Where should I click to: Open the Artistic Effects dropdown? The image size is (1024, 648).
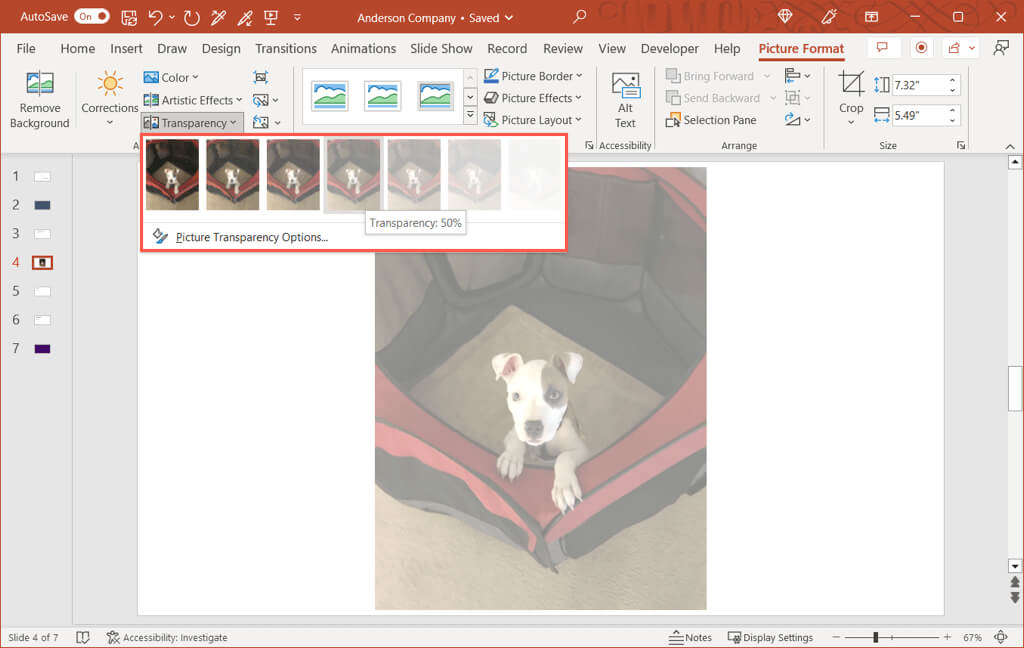193,100
